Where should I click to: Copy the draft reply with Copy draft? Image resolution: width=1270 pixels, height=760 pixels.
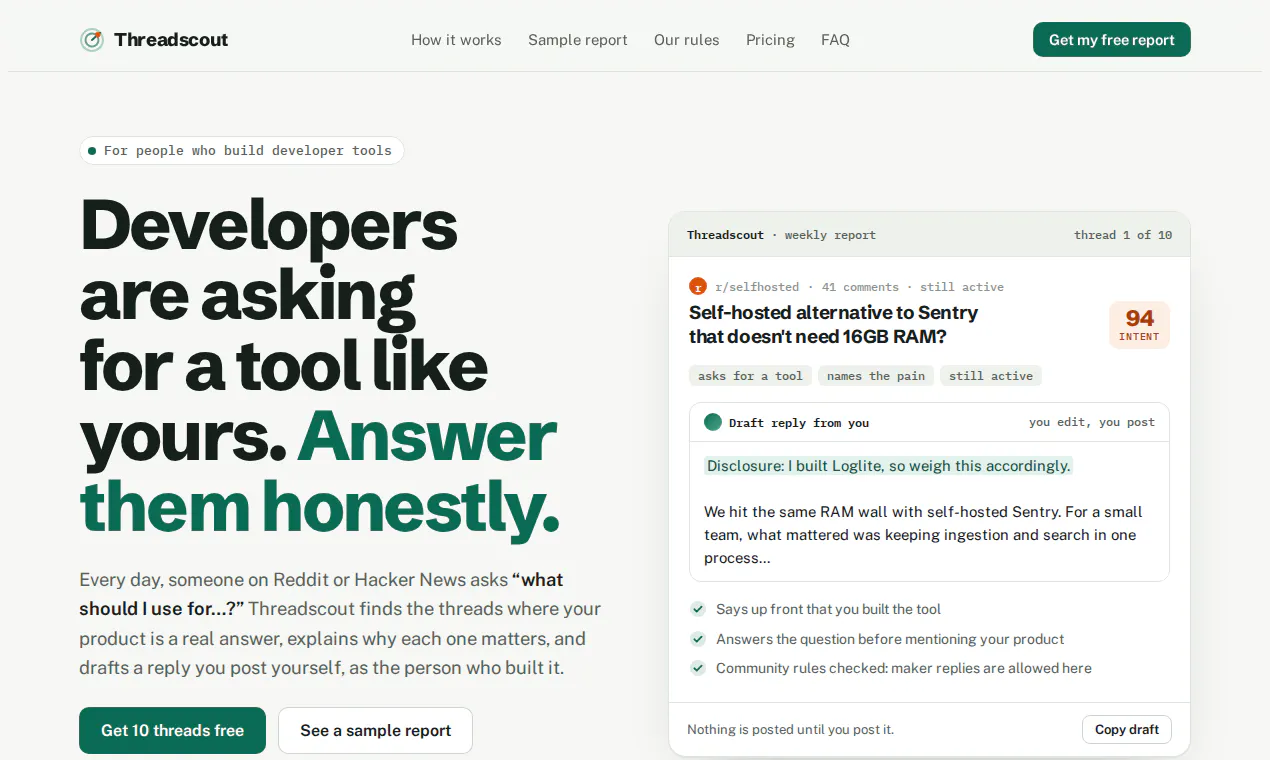1127,729
